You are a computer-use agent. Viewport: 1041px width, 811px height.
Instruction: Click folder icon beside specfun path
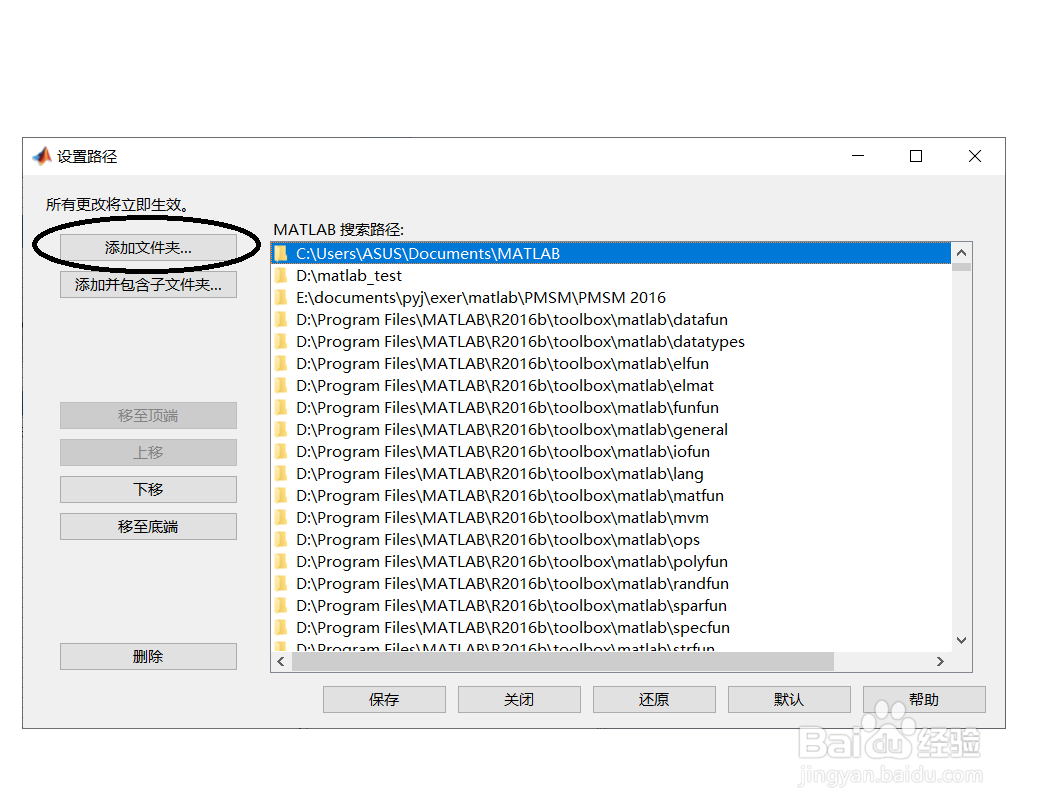point(281,627)
